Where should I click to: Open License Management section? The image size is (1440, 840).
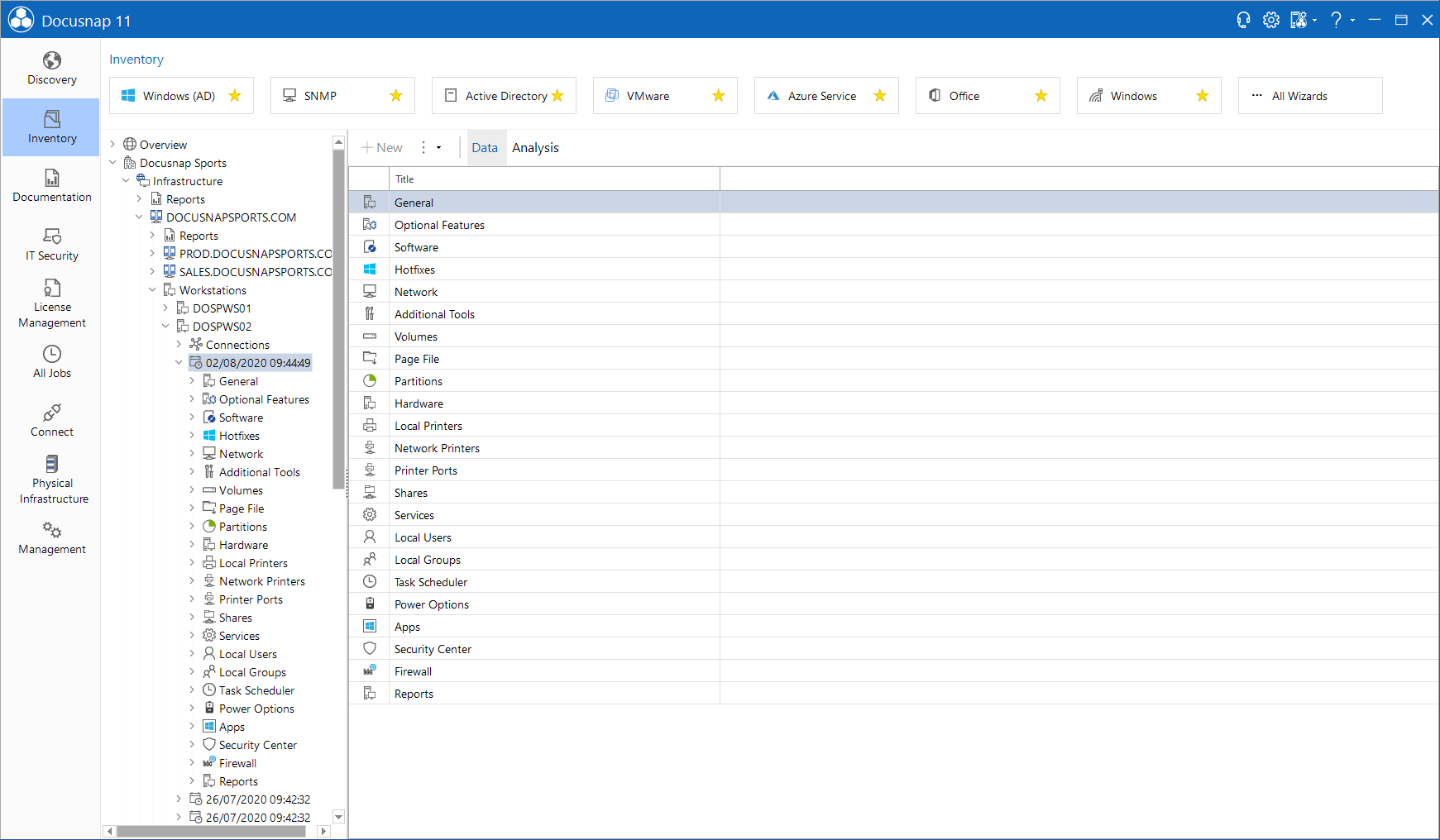[51, 303]
